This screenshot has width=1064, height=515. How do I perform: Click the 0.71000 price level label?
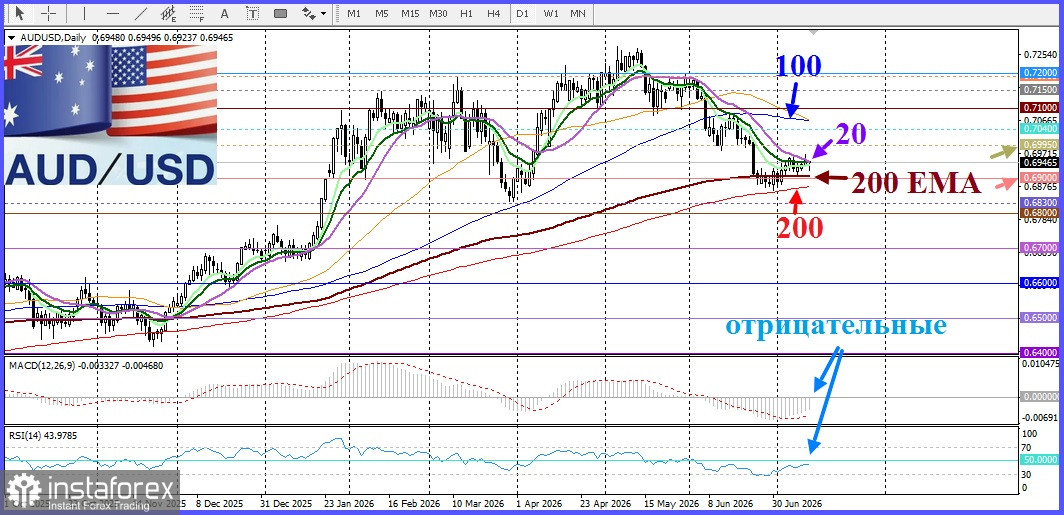[x=1040, y=108]
